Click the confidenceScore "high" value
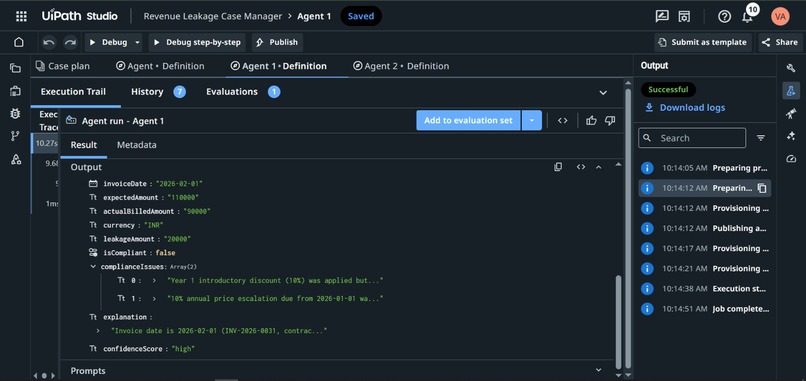 (183, 349)
